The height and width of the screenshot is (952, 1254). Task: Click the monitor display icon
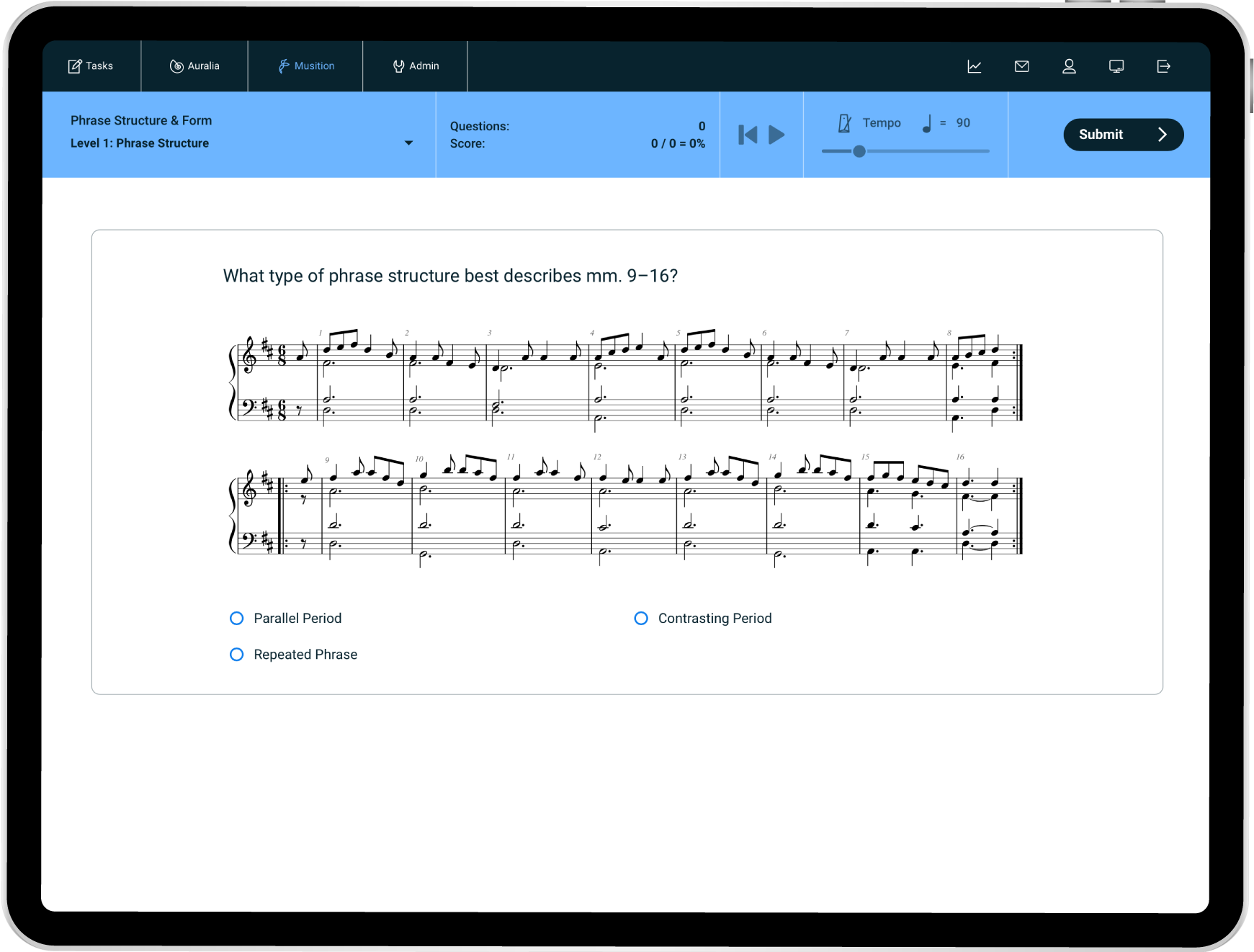(1116, 66)
